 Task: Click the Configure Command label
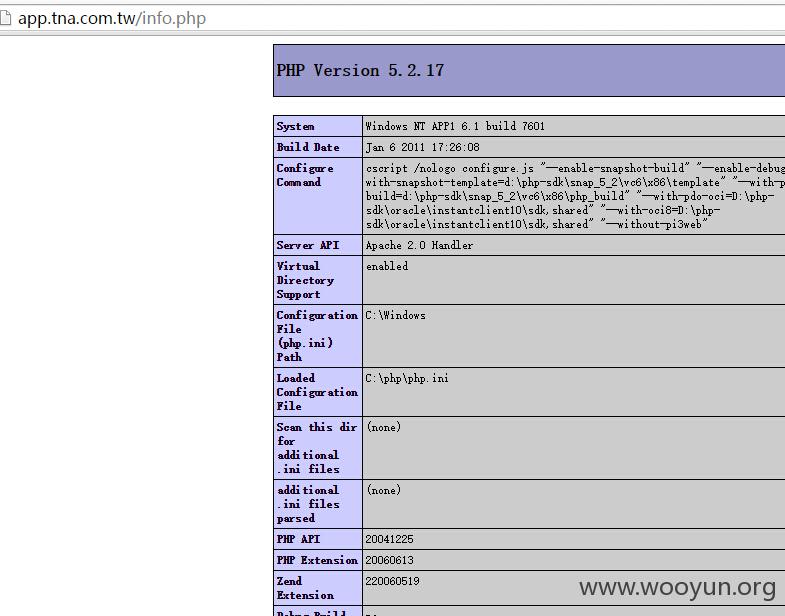pos(305,175)
